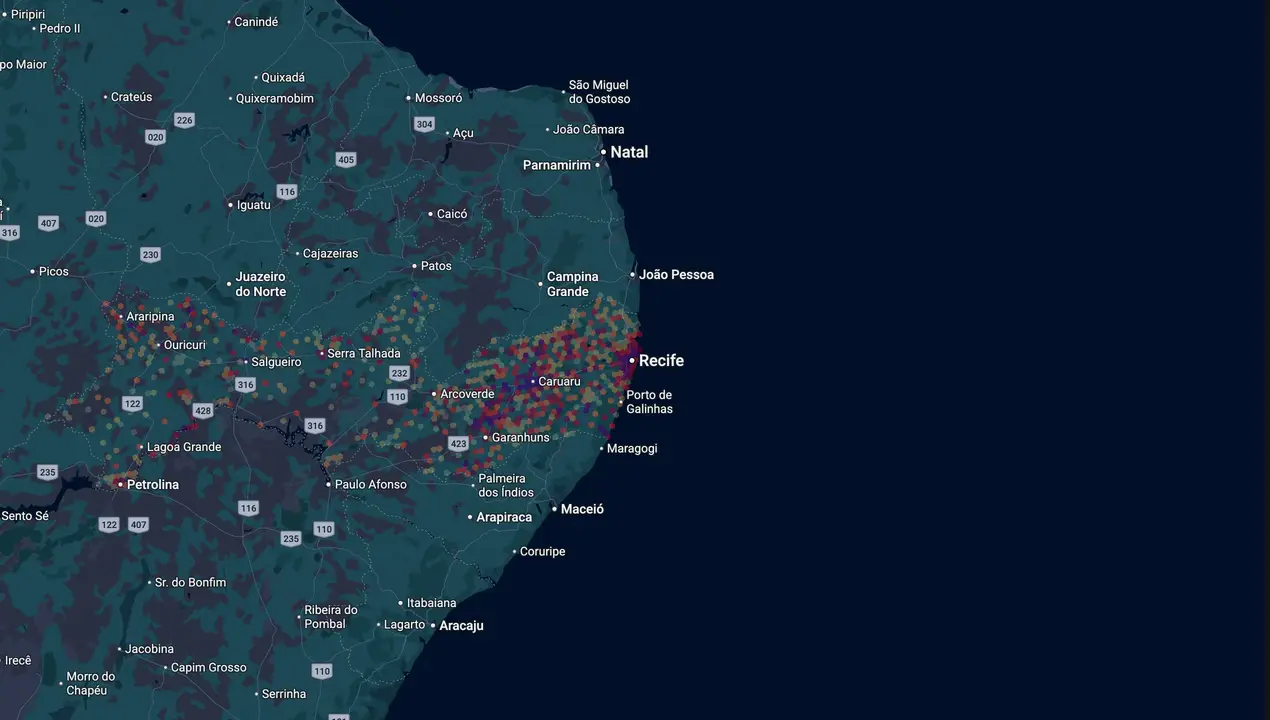Image resolution: width=1270 pixels, height=720 pixels.
Task: Click the 232 highway shield
Action: coord(400,373)
